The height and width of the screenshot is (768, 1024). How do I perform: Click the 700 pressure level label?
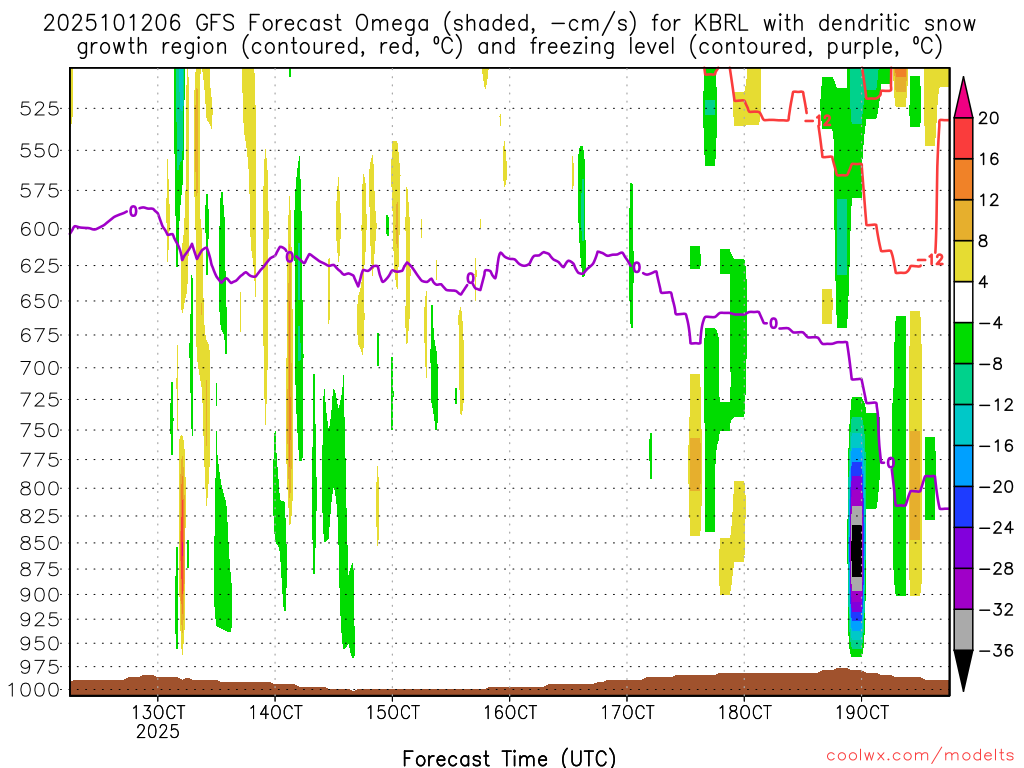pos(40,368)
